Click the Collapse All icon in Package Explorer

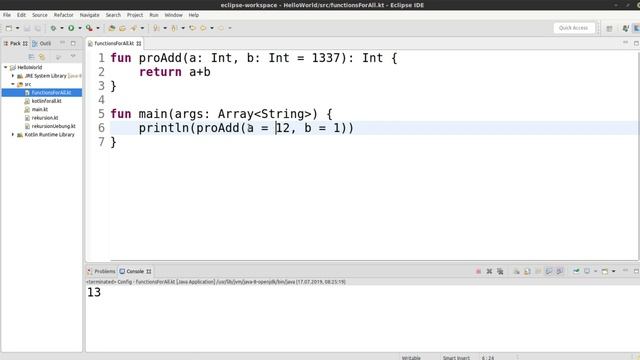(x=31, y=57)
